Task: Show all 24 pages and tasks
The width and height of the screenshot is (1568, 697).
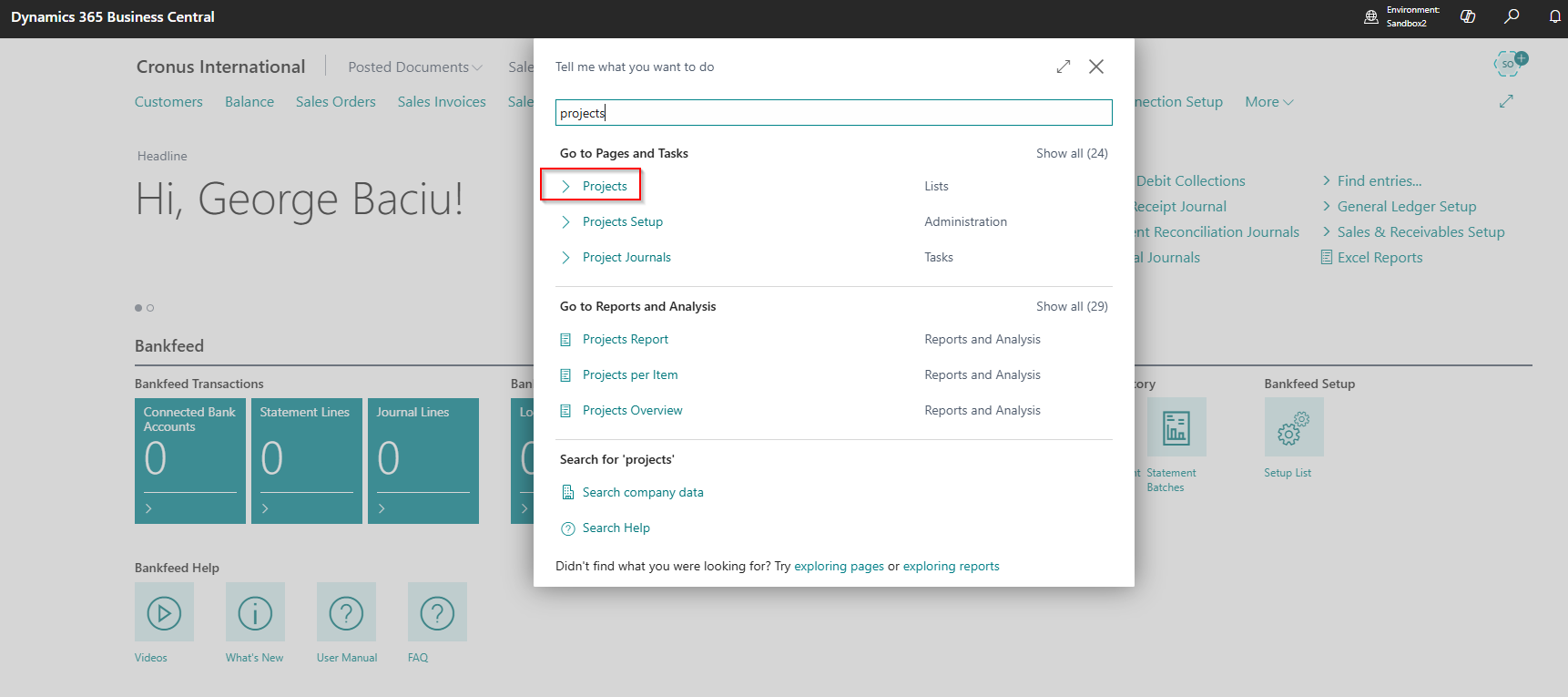Action: (x=1072, y=153)
